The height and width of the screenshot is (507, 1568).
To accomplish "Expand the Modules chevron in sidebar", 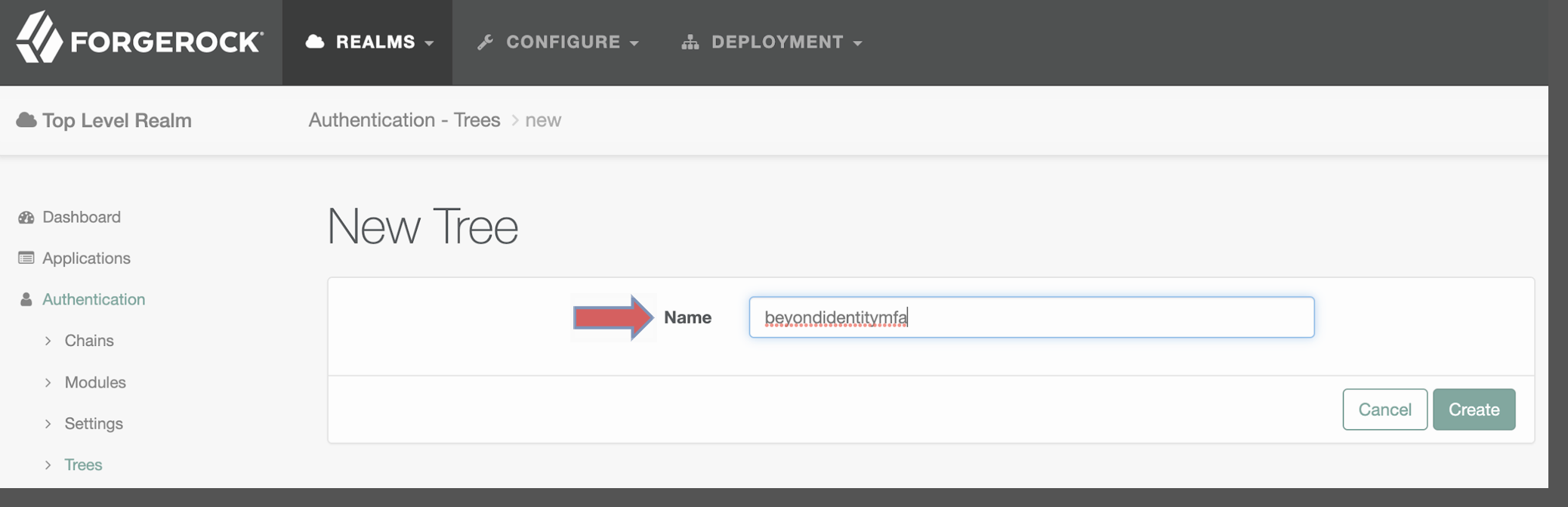I will coord(48,382).
